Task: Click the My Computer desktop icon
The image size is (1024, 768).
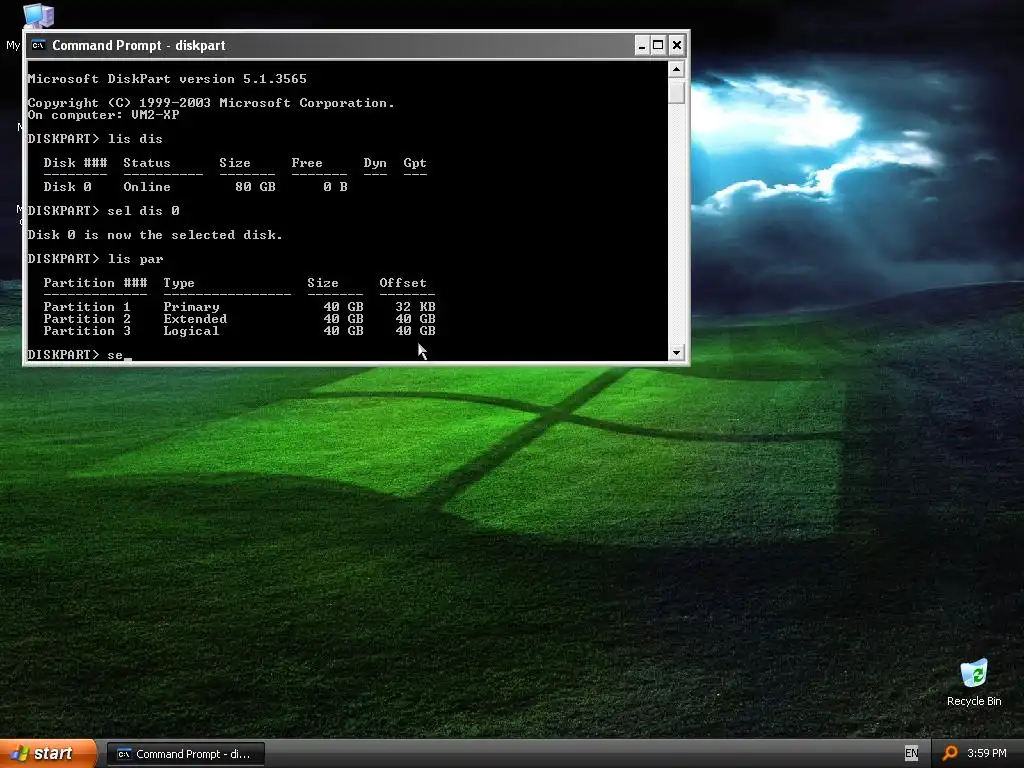Action: tap(38, 16)
